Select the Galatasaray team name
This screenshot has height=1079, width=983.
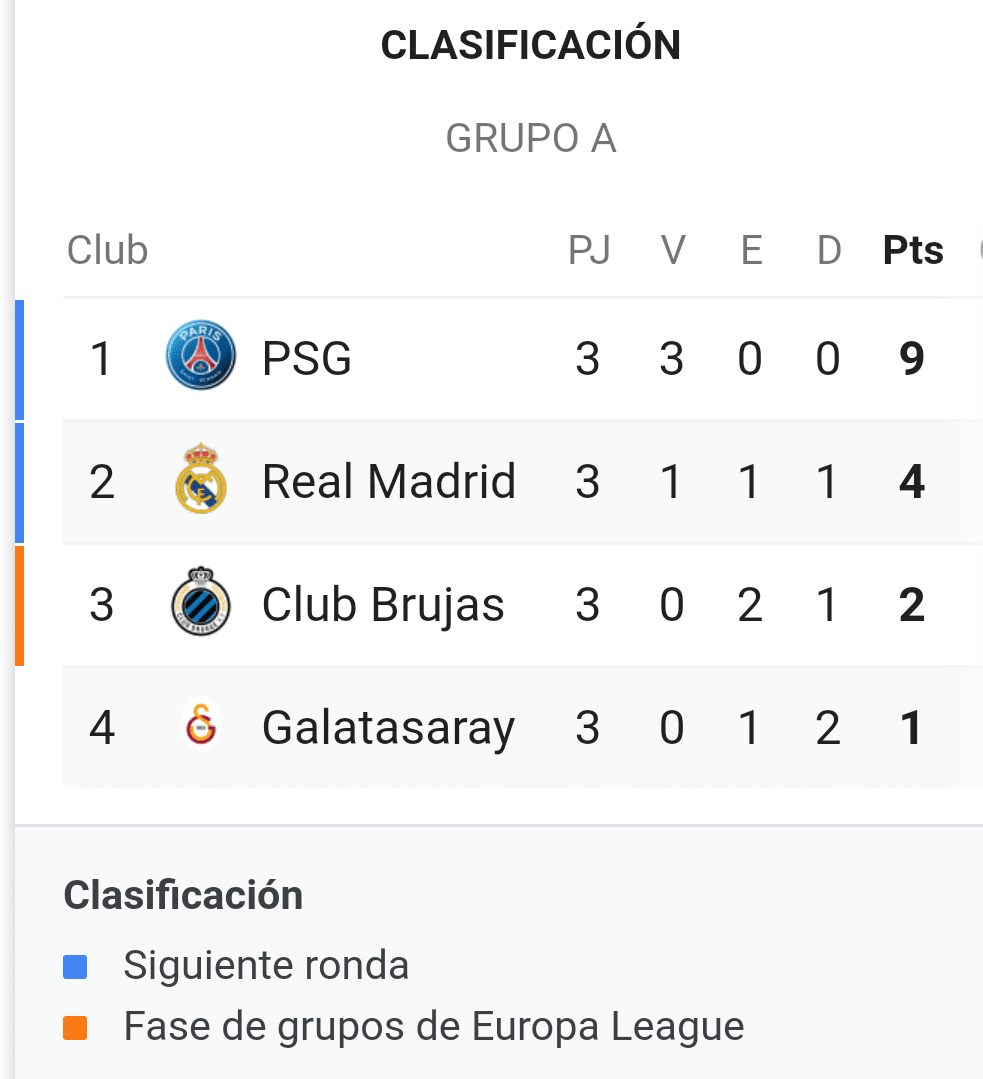point(389,728)
